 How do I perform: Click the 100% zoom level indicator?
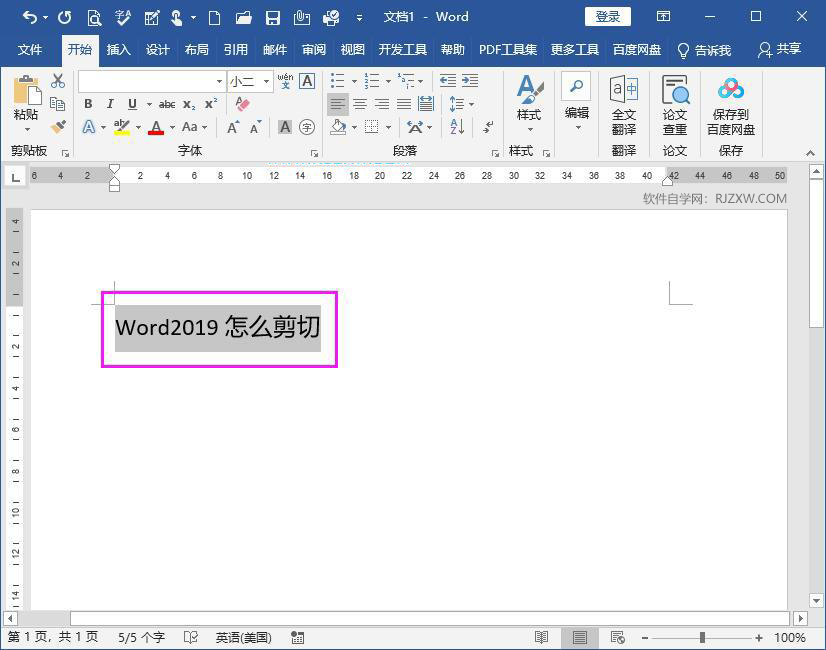pos(791,637)
